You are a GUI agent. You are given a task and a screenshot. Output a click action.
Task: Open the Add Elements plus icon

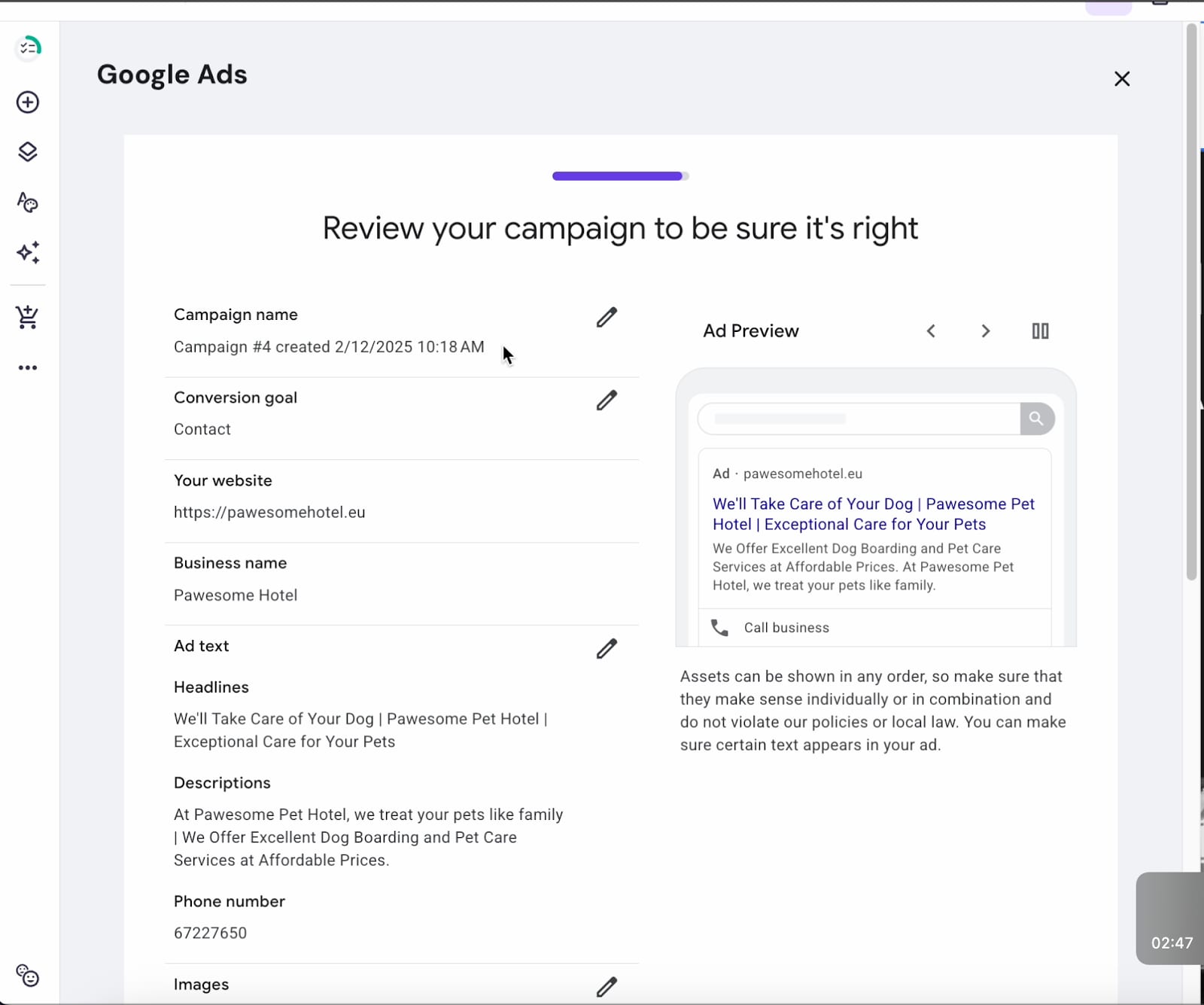click(x=28, y=102)
